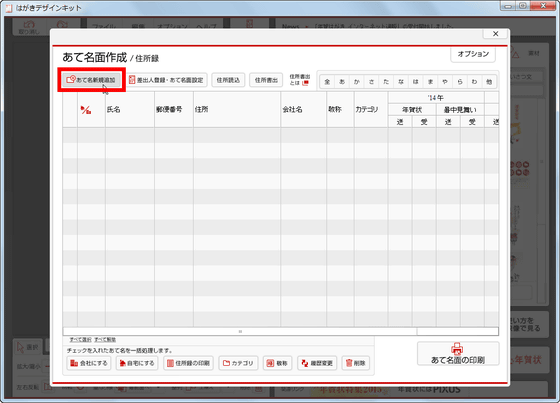The image size is (560, 403).
Task: Click the 敬称 honorific icon button
Action: click(278, 363)
